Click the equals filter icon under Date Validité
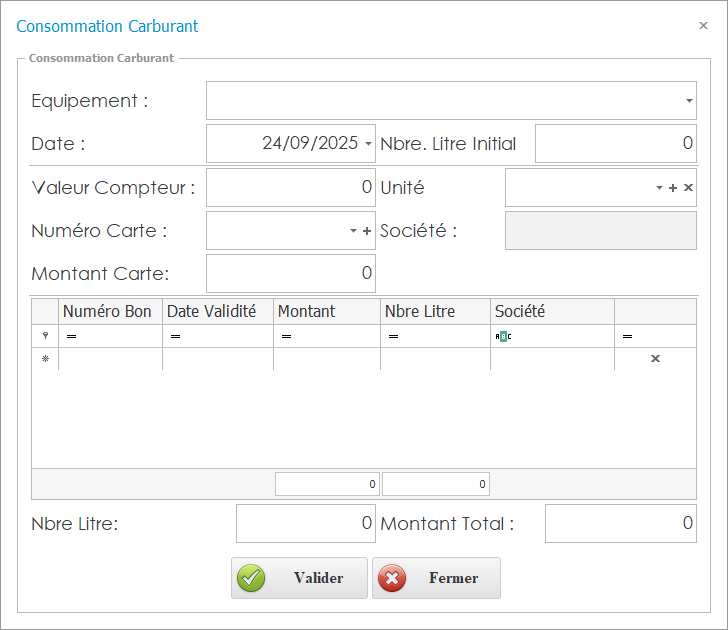728x630 pixels. [x=175, y=337]
